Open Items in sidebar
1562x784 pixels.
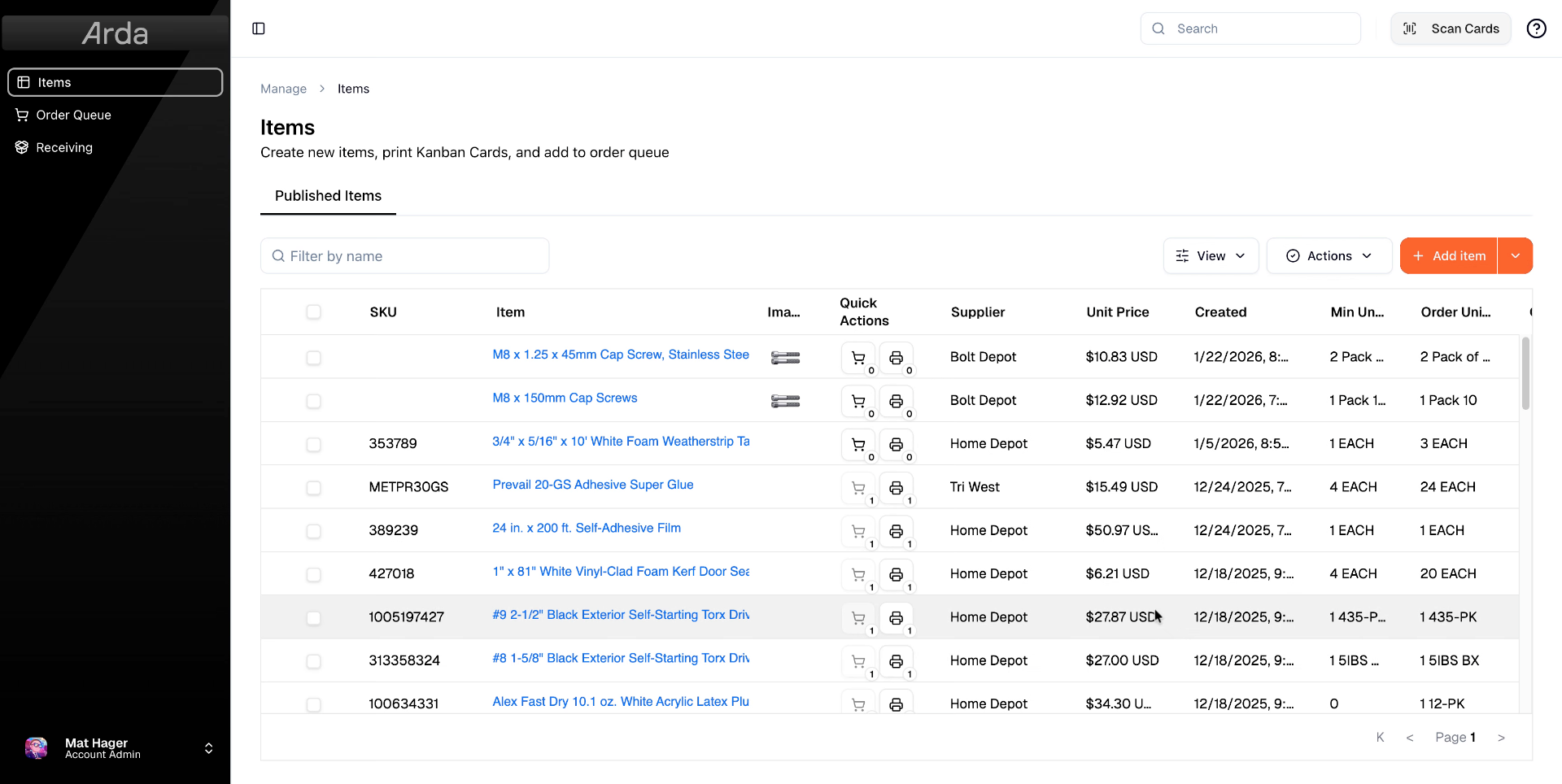point(115,82)
